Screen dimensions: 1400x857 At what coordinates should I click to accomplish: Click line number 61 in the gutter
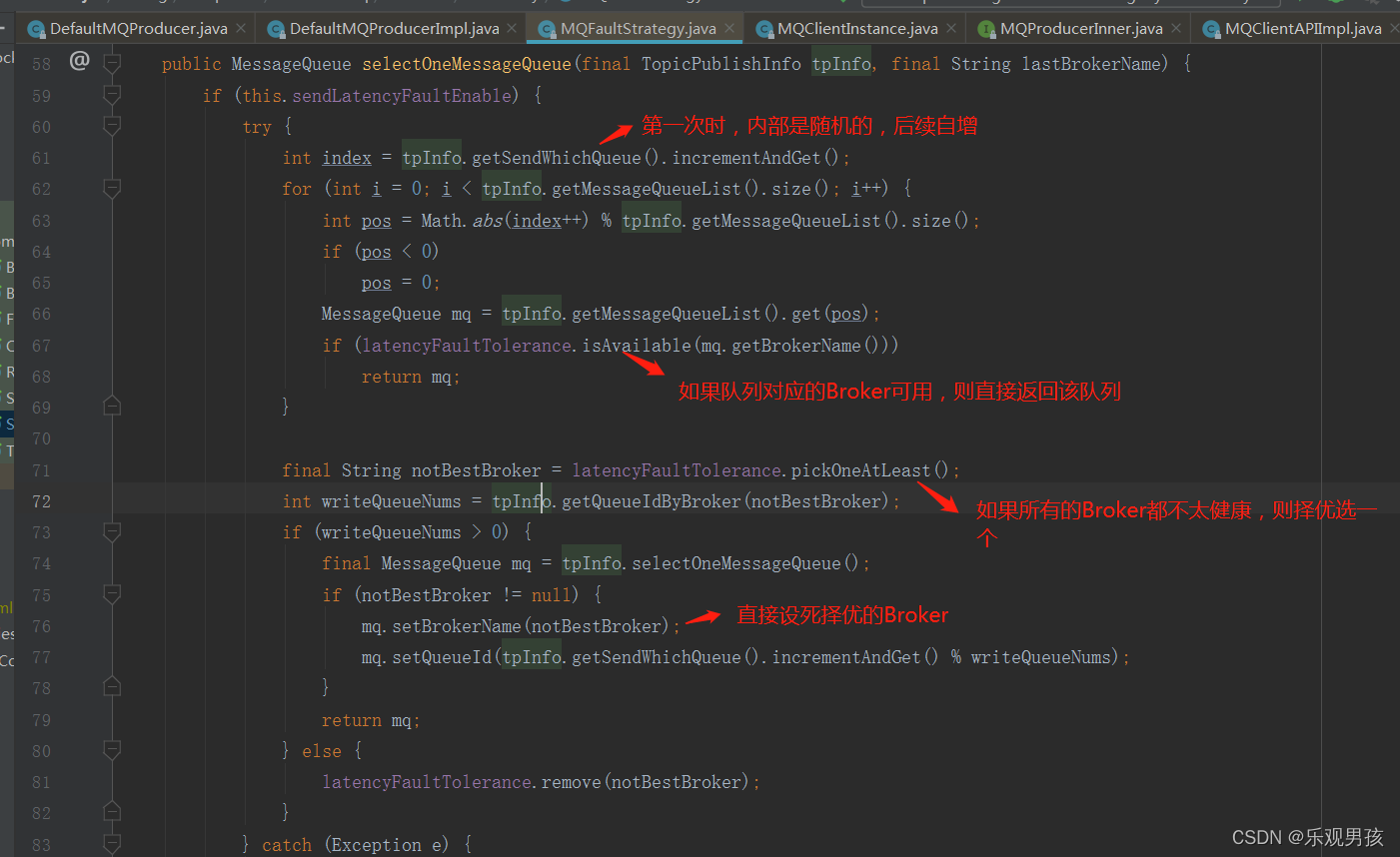click(x=41, y=158)
